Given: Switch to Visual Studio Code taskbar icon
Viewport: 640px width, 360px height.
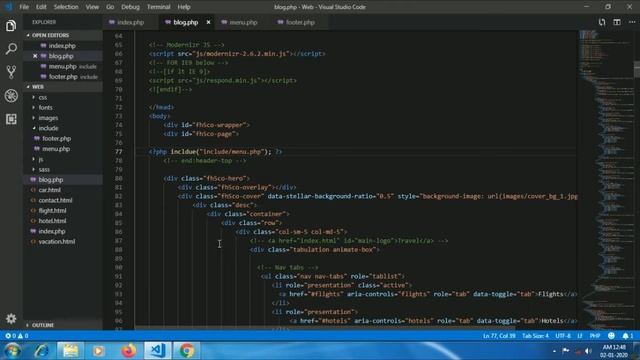Looking at the screenshot, I should pos(157,351).
